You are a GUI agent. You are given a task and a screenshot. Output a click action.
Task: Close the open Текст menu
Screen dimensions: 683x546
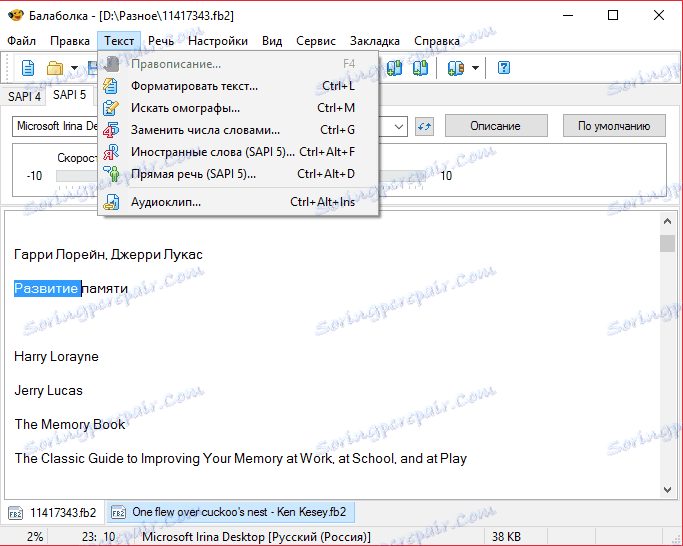119,41
